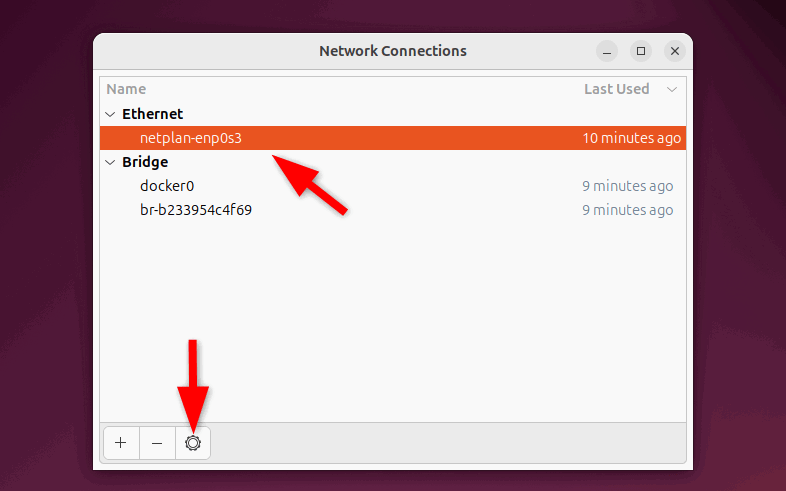Click the "10 minutes ago" timestamp cell
Image resolution: width=786 pixels, height=491 pixels.
click(631, 138)
